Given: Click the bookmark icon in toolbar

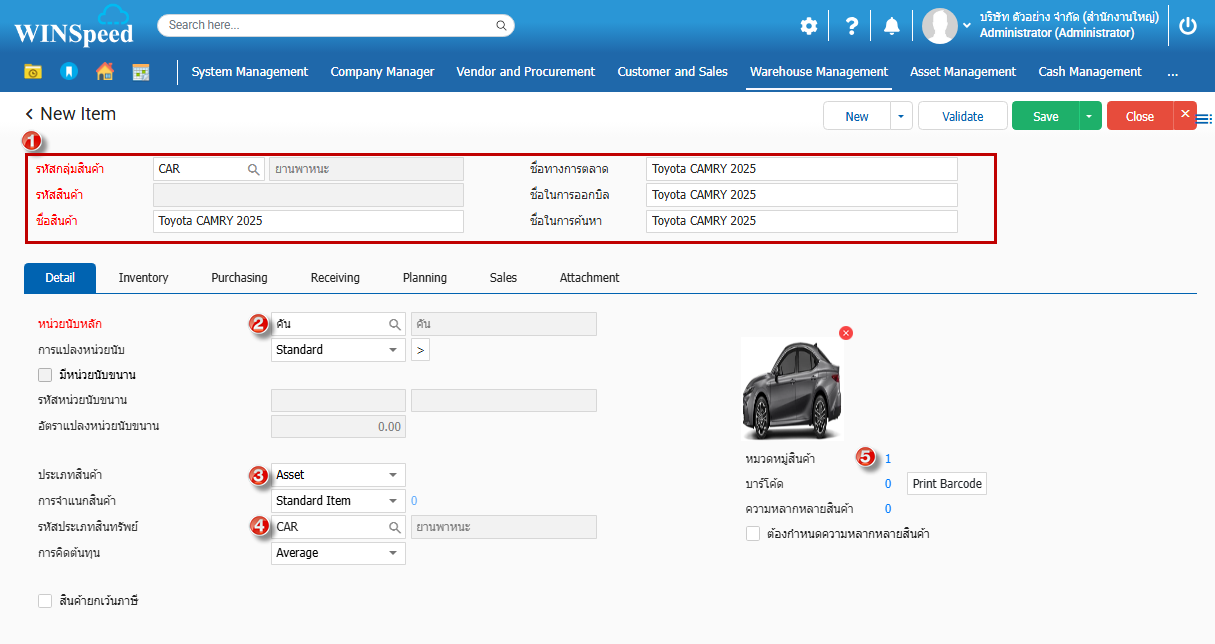Looking at the screenshot, I should pos(68,72).
